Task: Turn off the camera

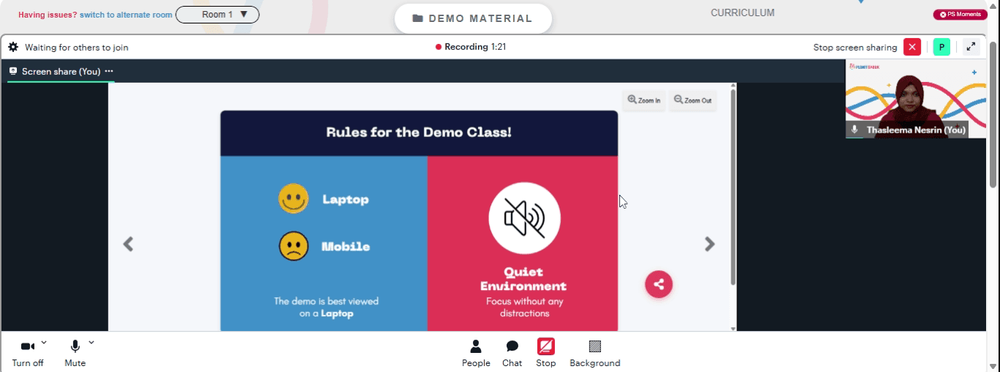Action: pos(27,353)
